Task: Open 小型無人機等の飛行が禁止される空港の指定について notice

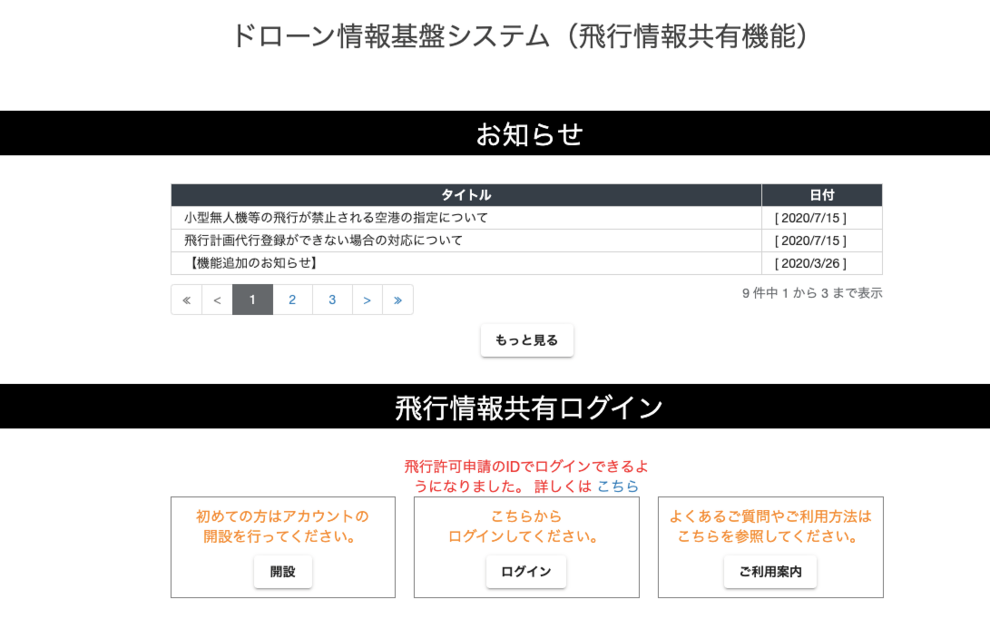Action: tap(336, 218)
